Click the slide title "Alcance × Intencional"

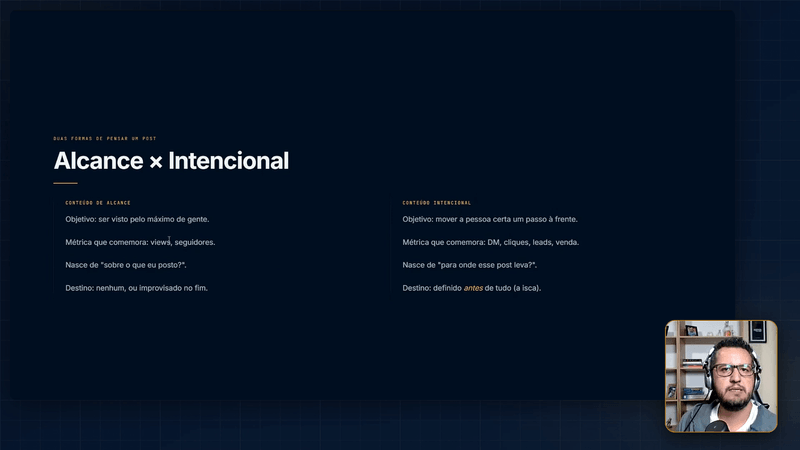point(171,161)
